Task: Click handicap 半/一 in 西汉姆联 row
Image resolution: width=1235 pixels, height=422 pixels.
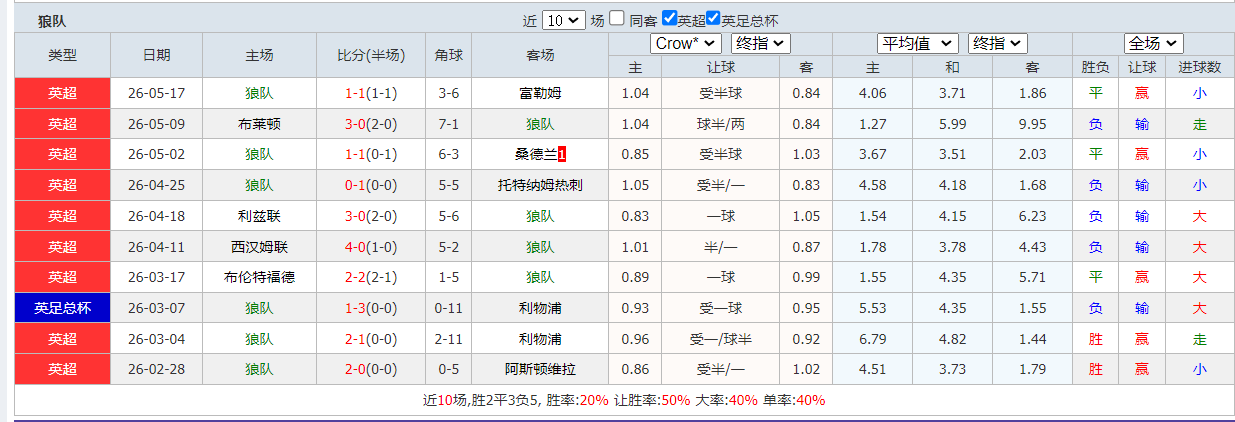Action: click(721, 247)
